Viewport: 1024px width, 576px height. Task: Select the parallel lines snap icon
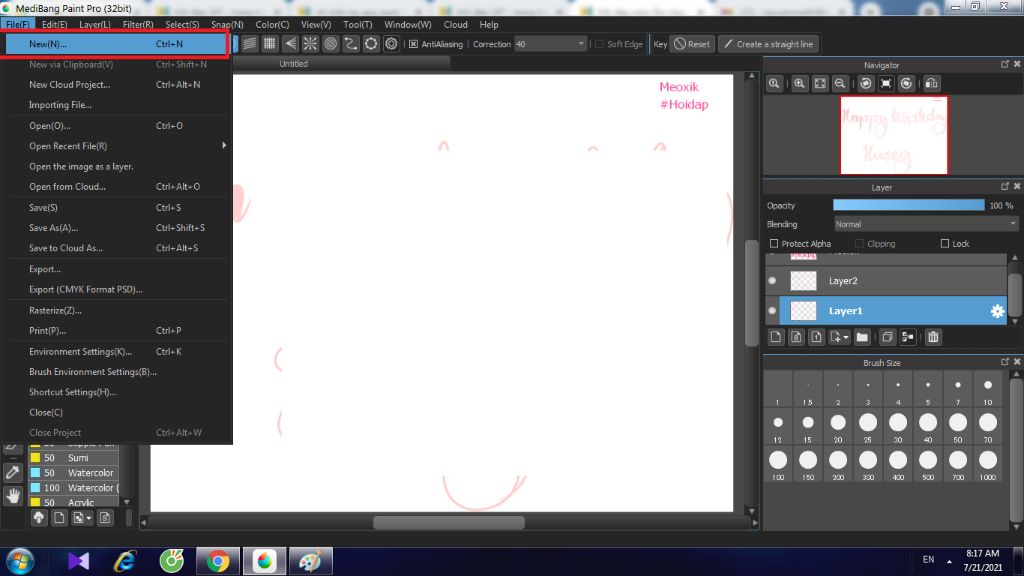click(249, 44)
